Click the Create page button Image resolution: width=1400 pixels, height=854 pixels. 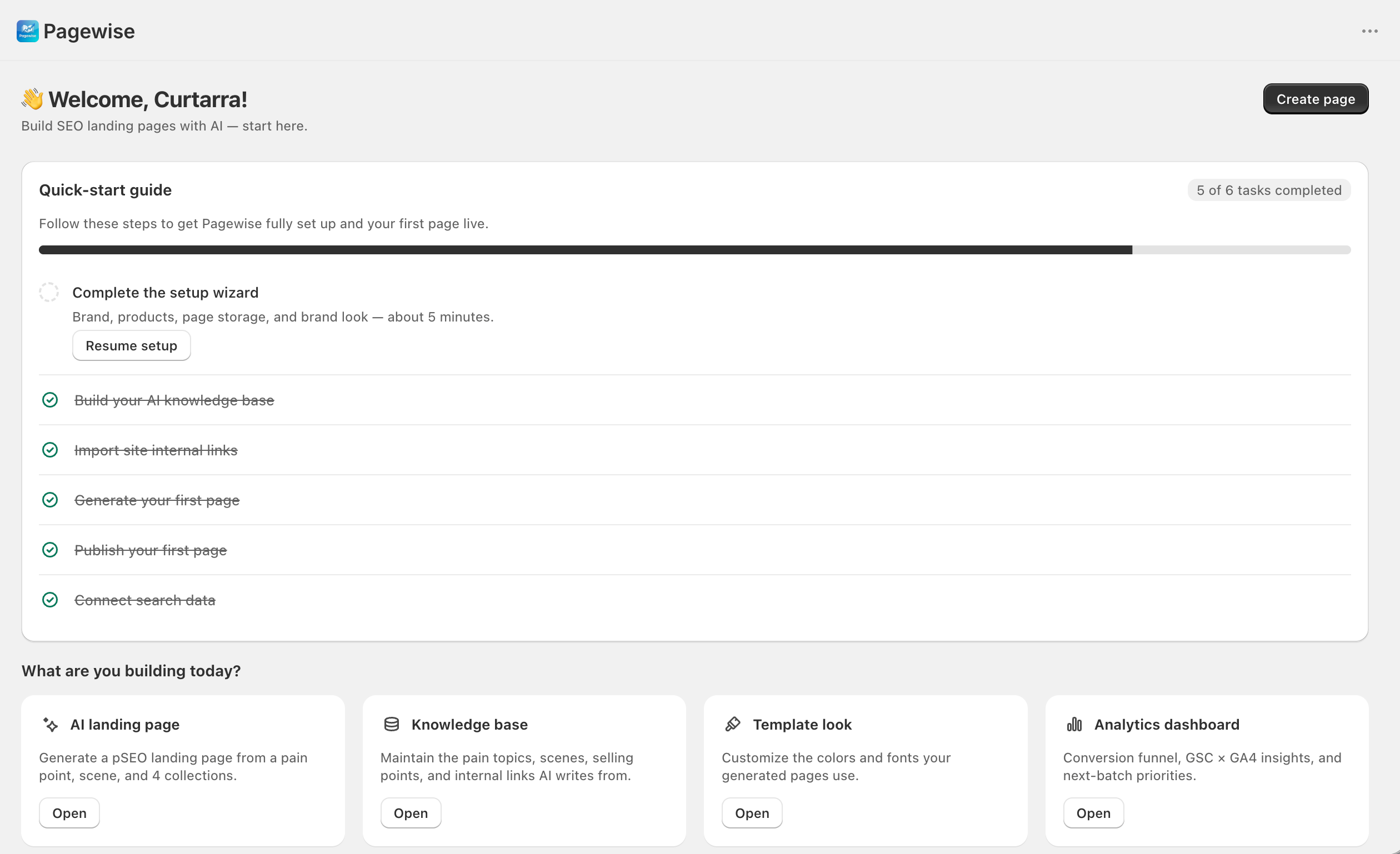[1316, 99]
